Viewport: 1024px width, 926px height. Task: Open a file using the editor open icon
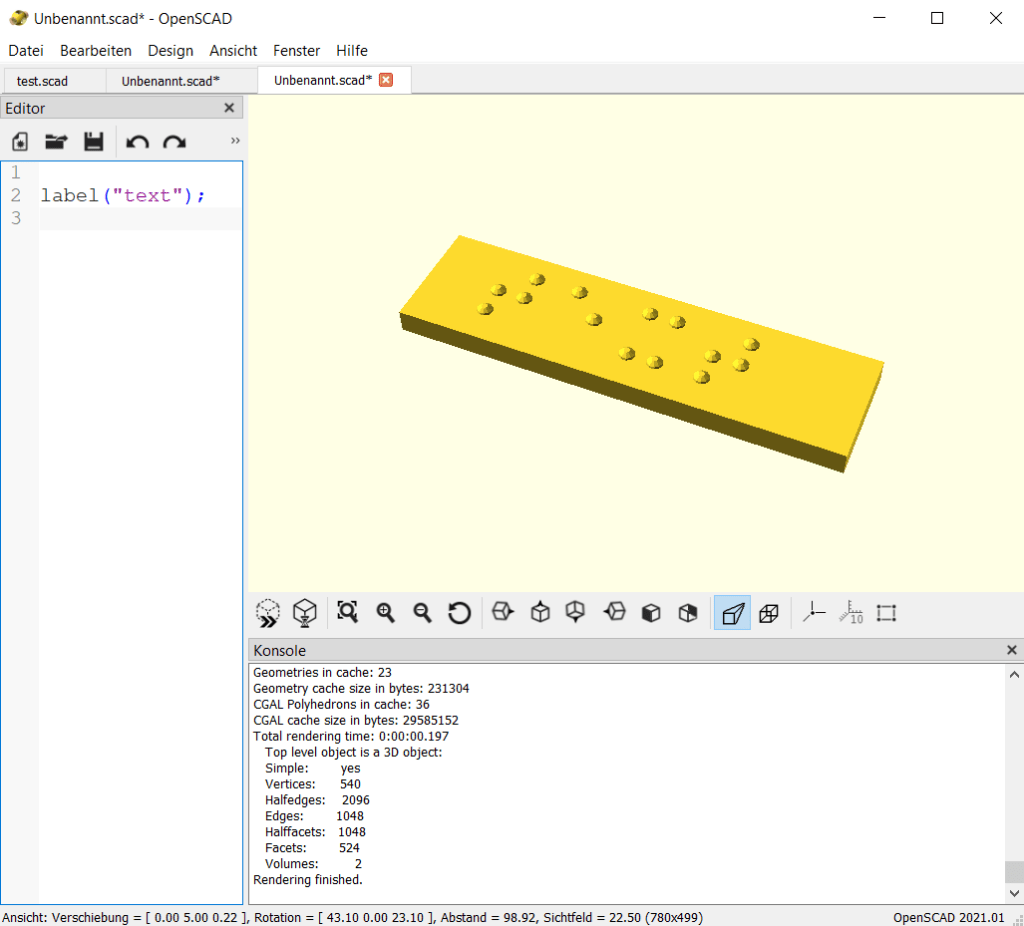(56, 141)
